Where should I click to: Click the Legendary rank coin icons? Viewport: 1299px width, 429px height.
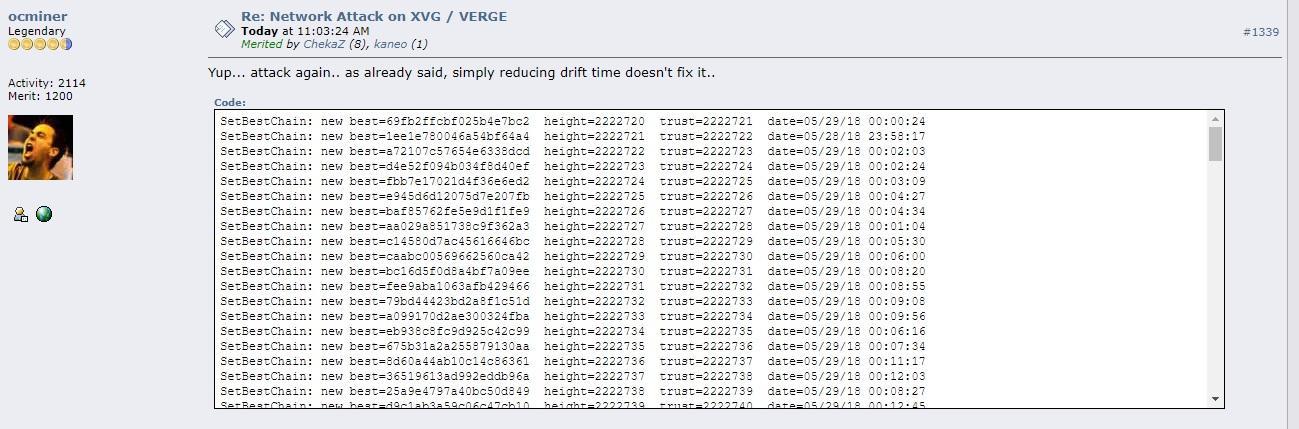[40, 44]
